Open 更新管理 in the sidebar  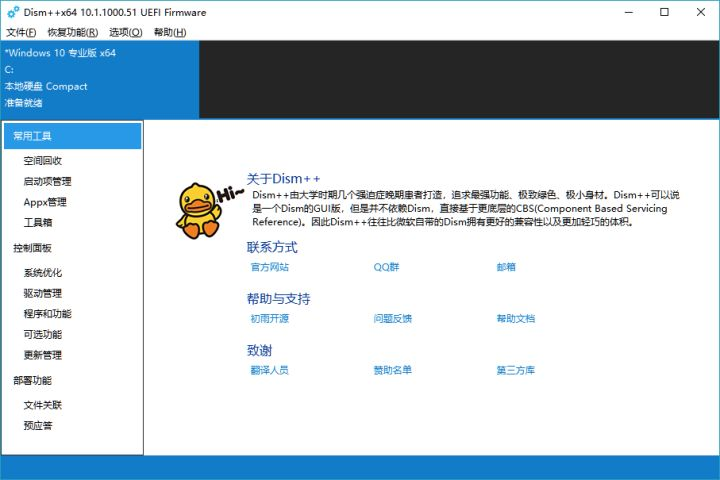(43, 355)
